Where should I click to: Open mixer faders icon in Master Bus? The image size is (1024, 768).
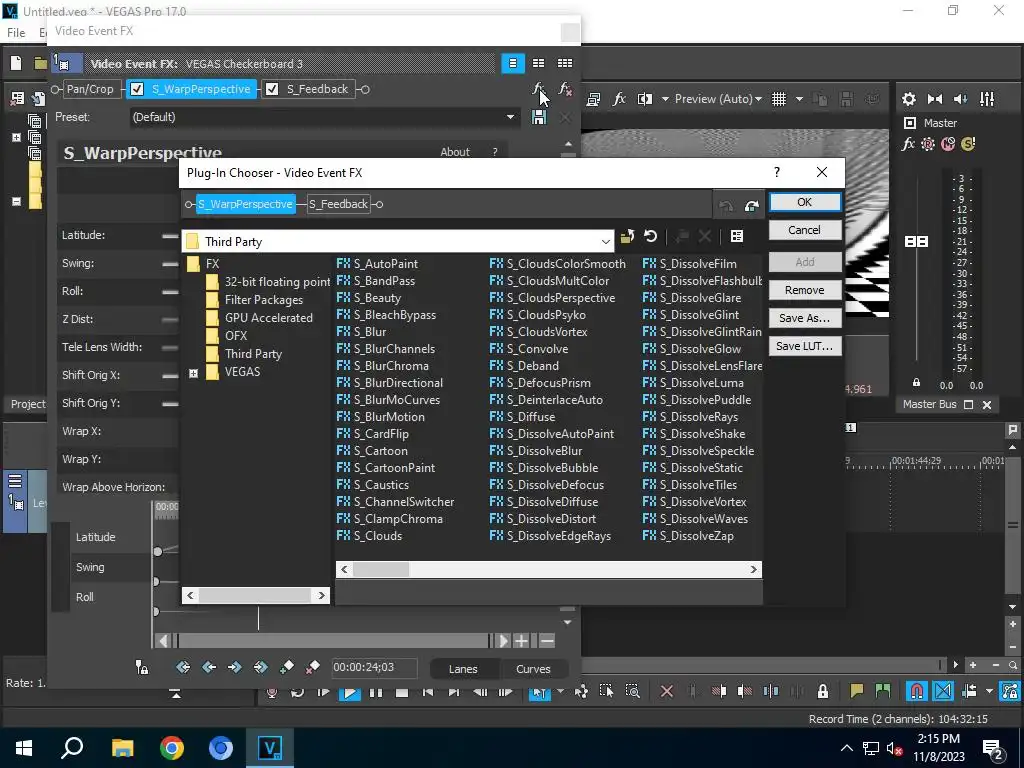987,99
